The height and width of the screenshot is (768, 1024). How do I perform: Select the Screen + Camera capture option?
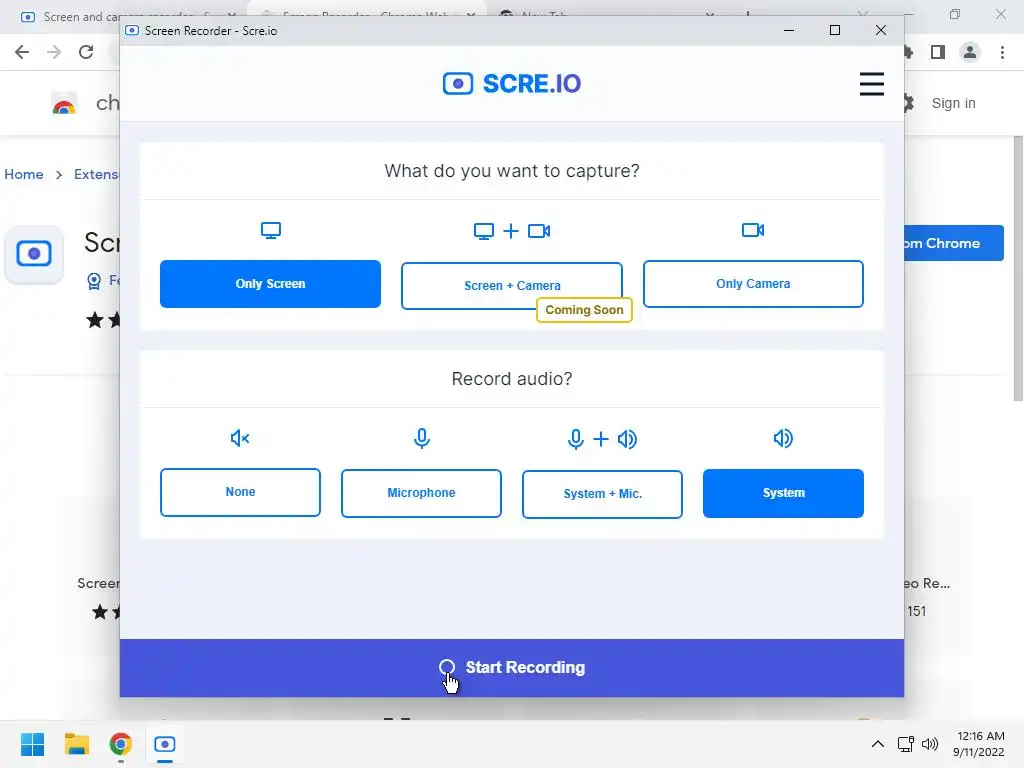click(511, 286)
